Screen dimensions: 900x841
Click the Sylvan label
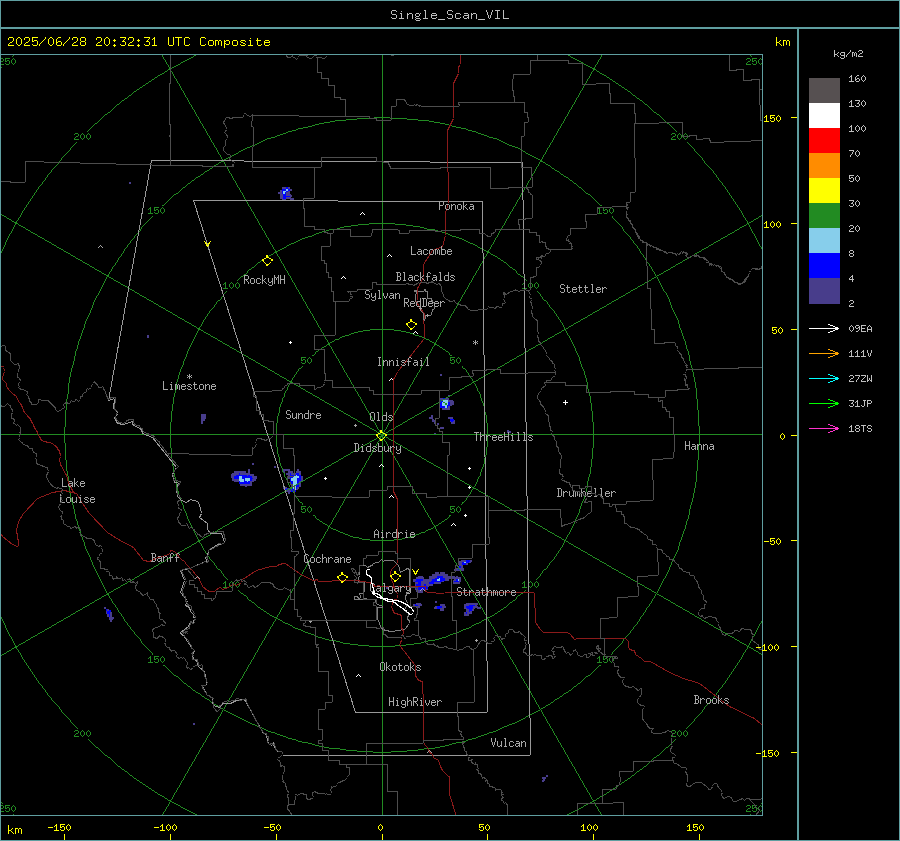382,295
